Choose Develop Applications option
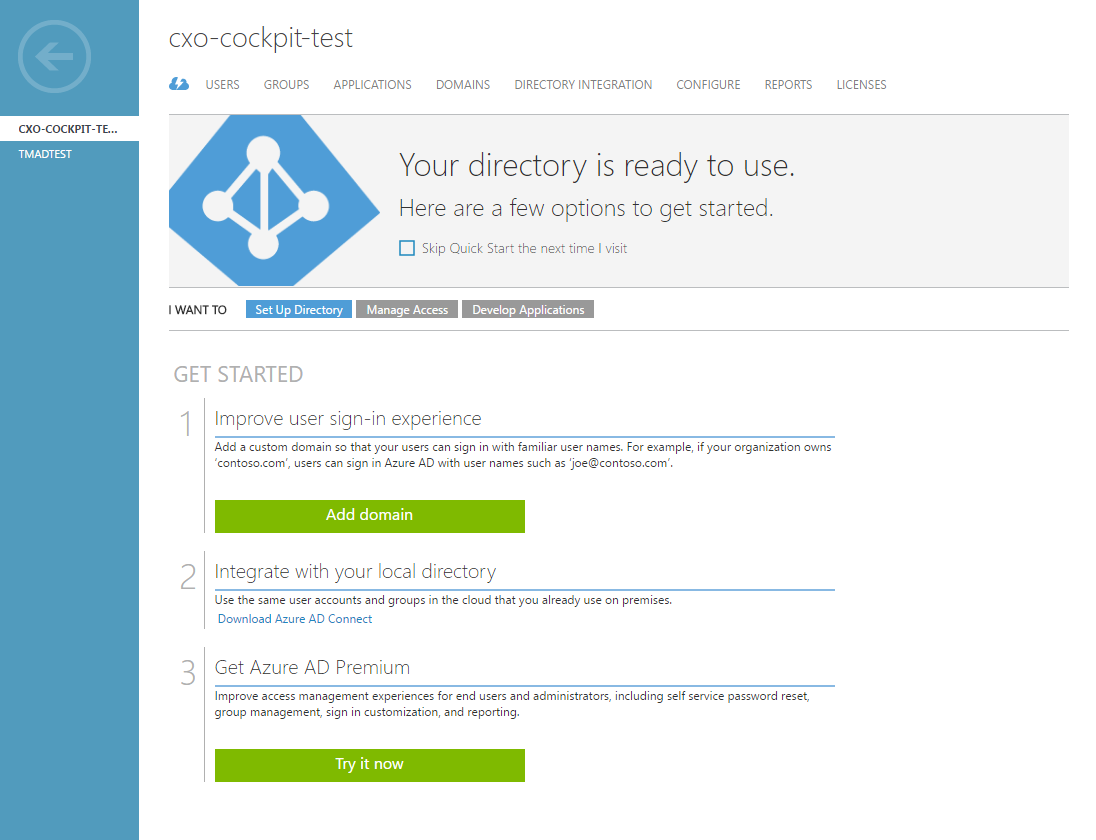1096x840 pixels. point(528,310)
